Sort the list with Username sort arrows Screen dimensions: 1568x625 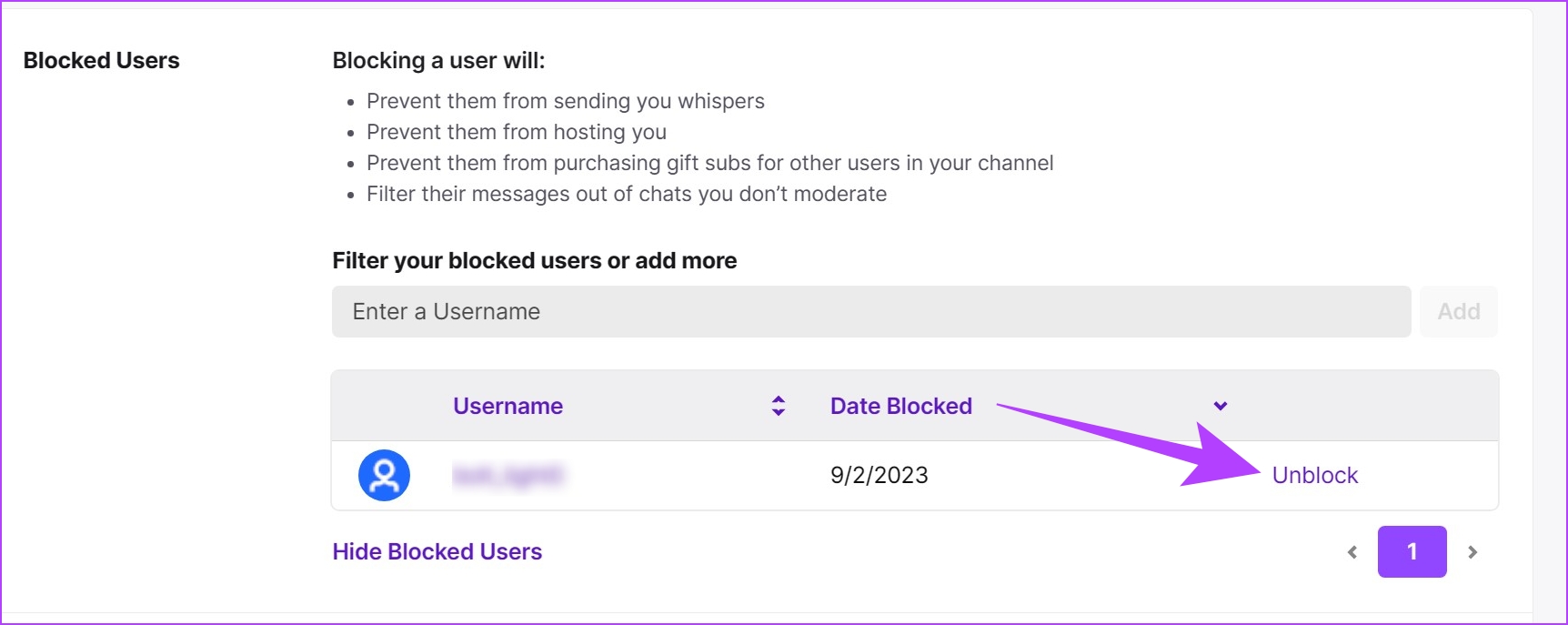pyautogui.click(x=779, y=406)
